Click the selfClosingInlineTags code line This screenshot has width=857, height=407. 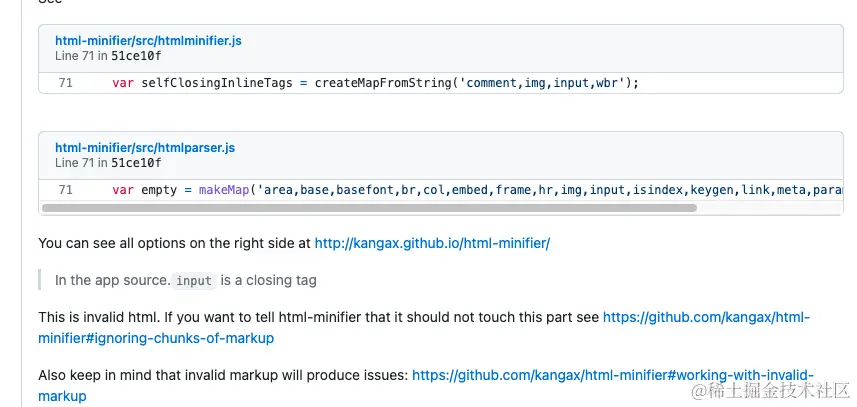(375, 83)
